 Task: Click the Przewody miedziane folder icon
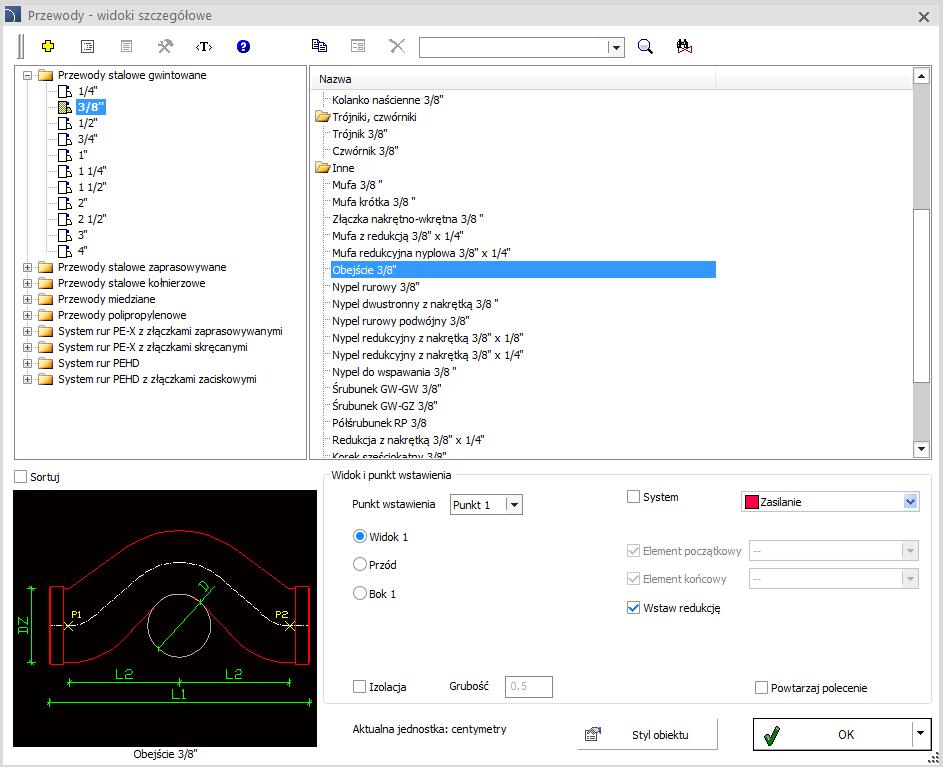coord(46,299)
